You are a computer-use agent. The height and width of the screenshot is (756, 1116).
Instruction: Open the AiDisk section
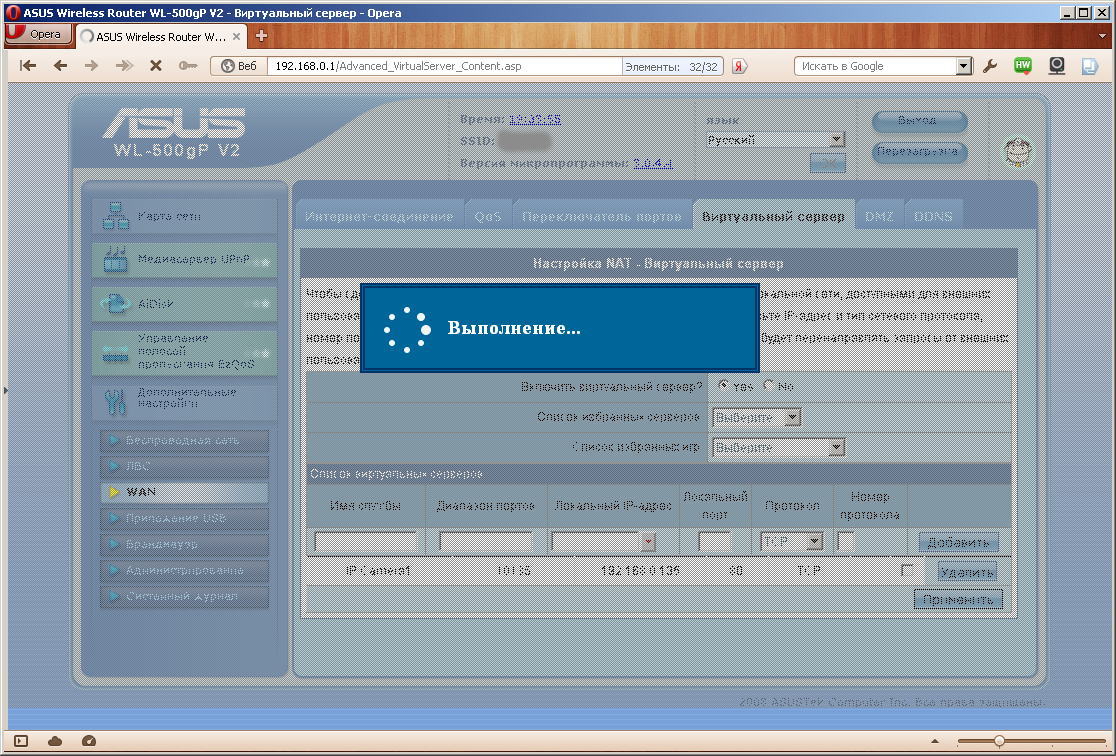pyautogui.click(x=184, y=304)
